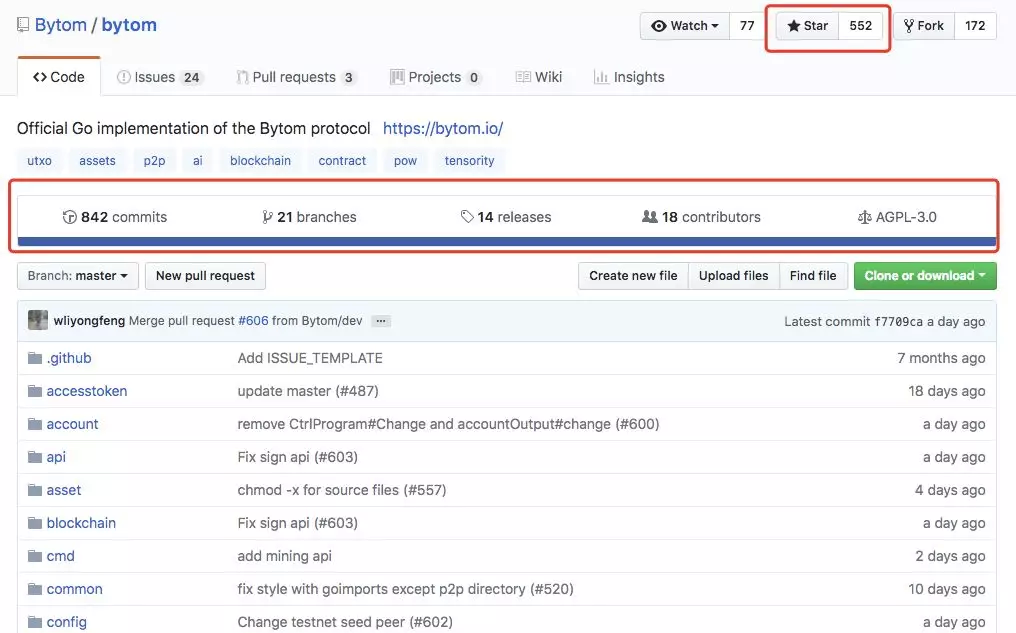
Task: View the 172 forks count
Action: [975, 26]
